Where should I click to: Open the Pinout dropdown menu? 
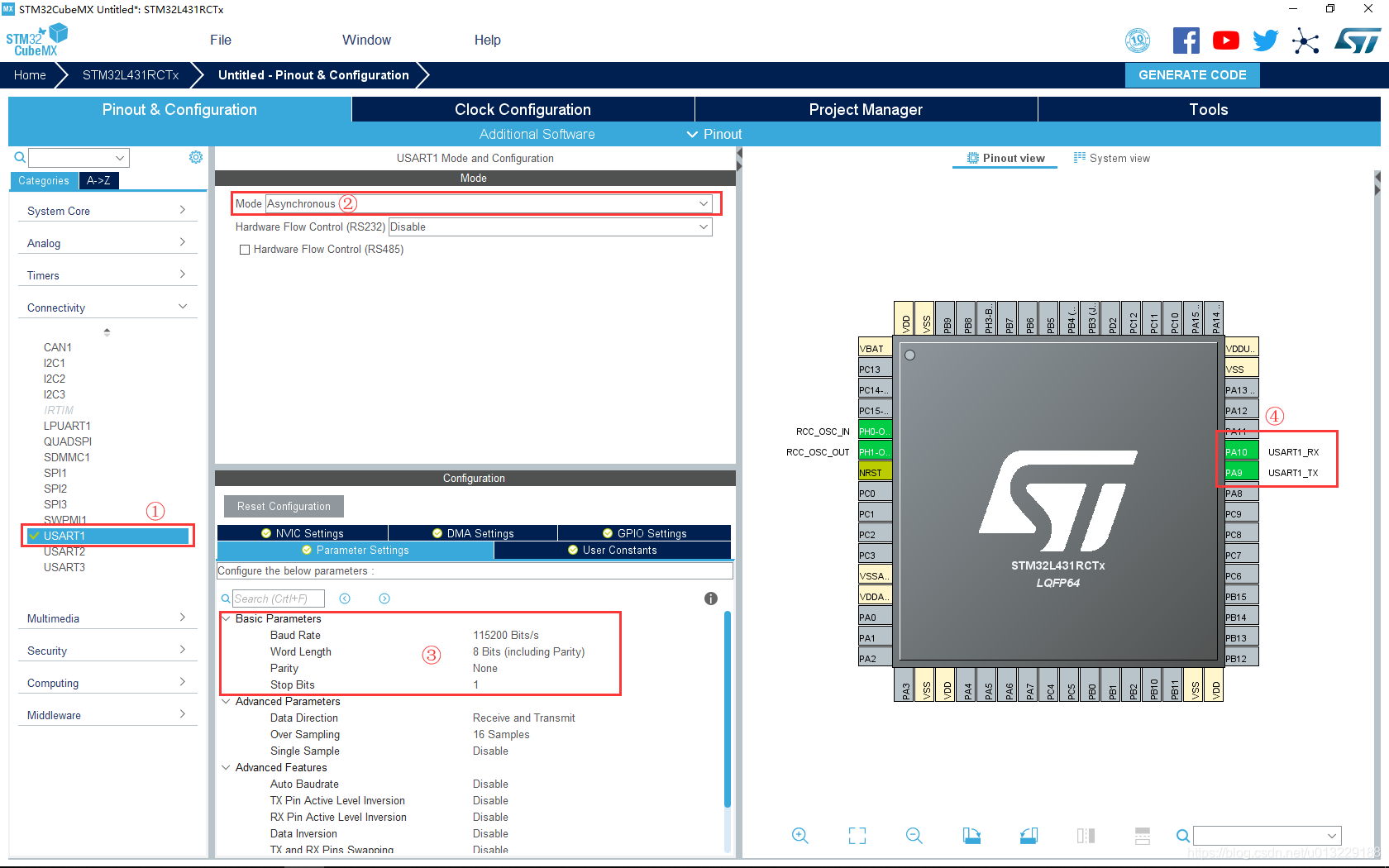714,134
